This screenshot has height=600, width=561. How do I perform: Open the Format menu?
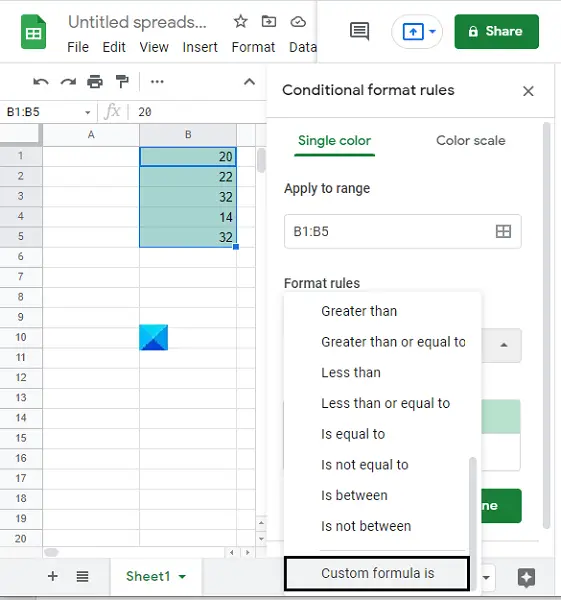(253, 47)
